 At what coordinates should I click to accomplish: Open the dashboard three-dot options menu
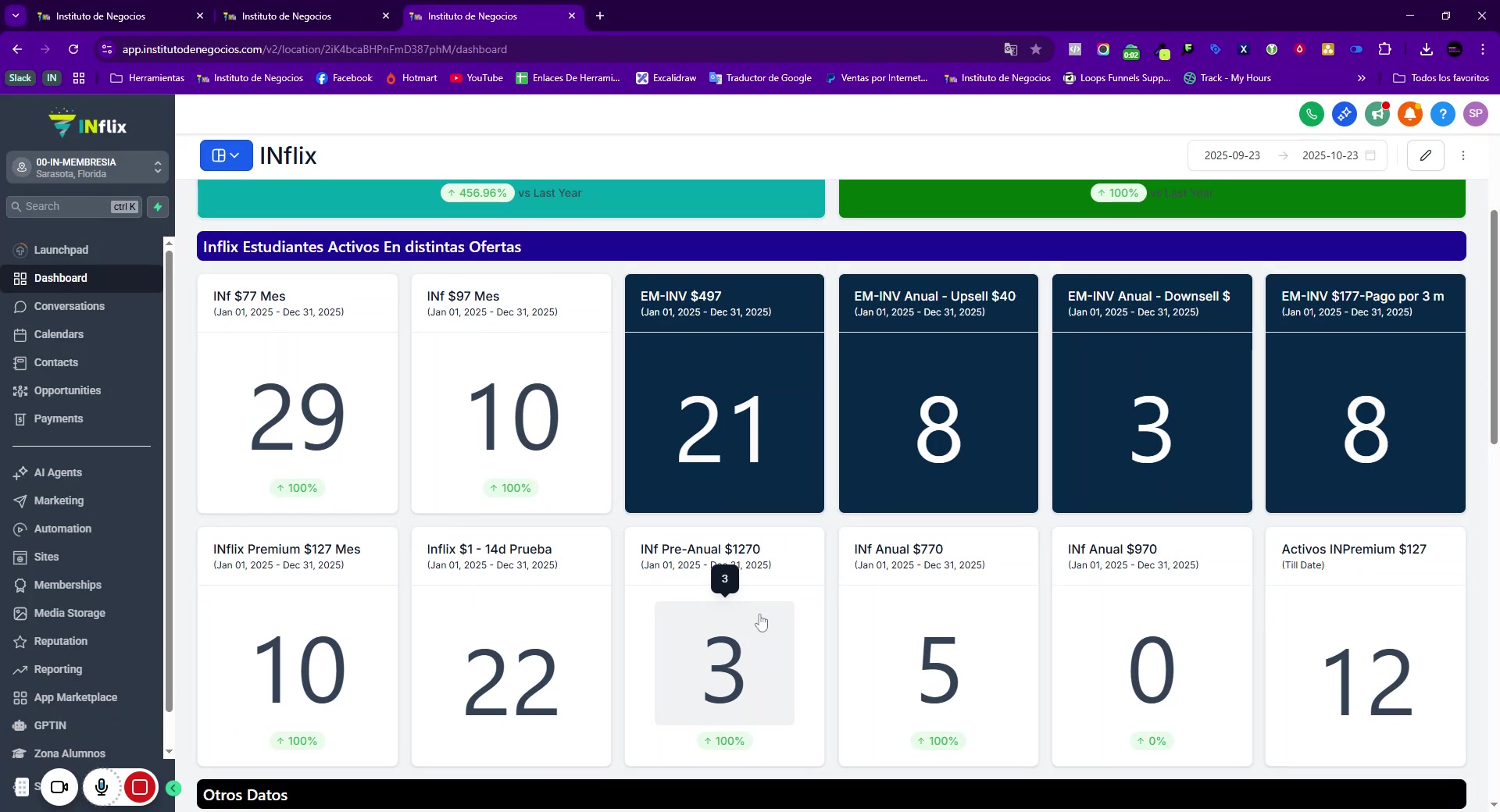[x=1463, y=155]
